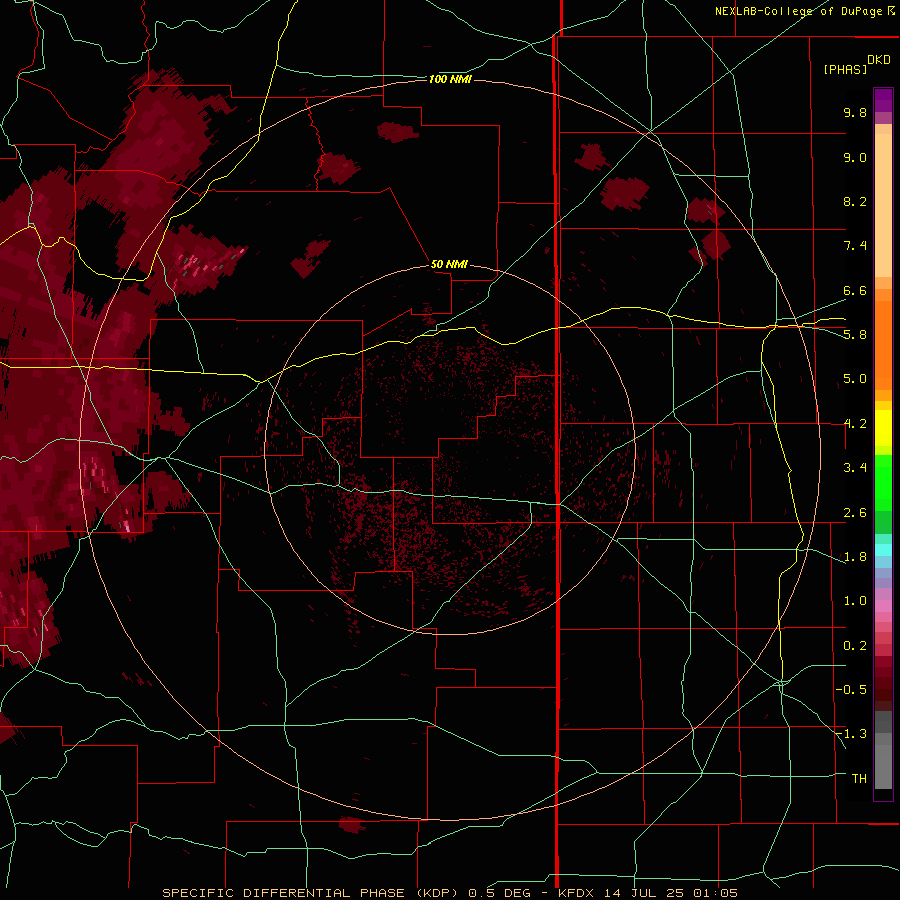Click the 5.0 color scale value

click(855, 379)
